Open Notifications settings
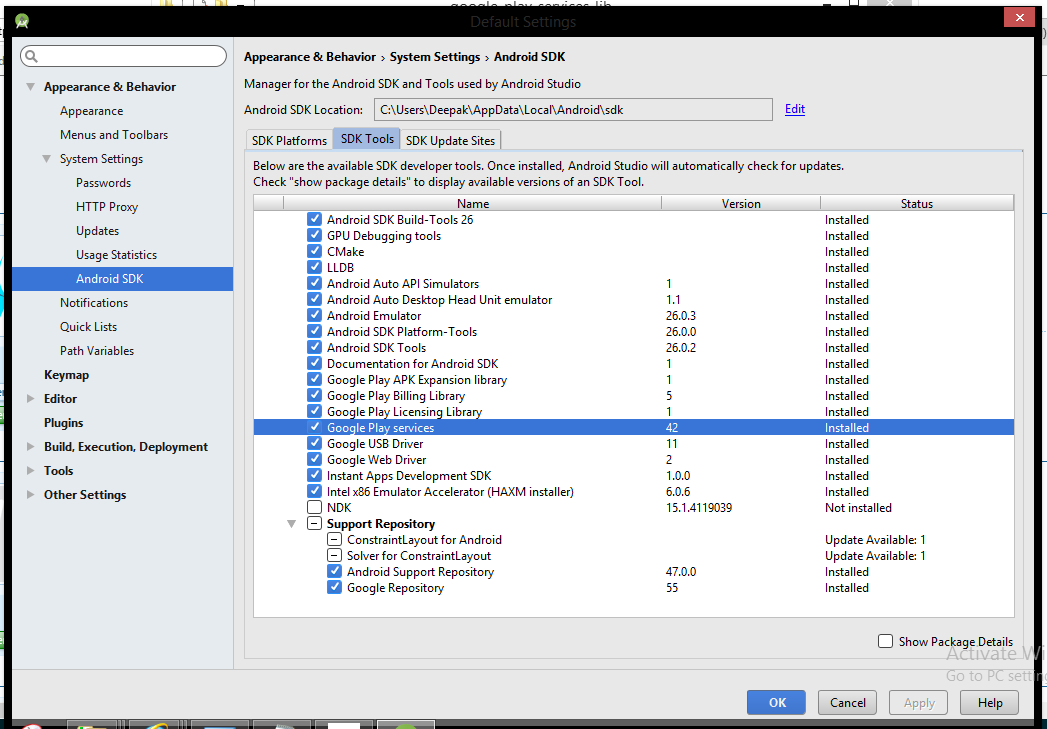The image size is (1047, 729). tap(94, 303)
